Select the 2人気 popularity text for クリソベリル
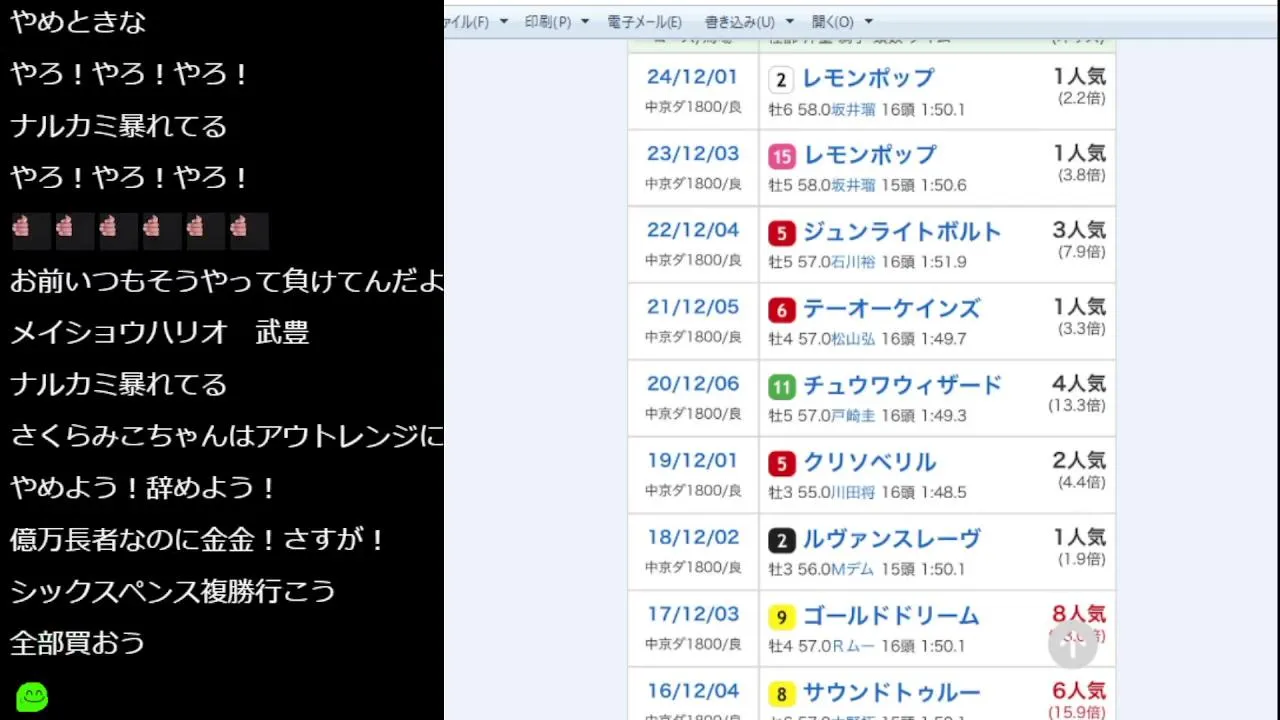The width and height of the screenshot is (1280, 720). (1079, 461)
